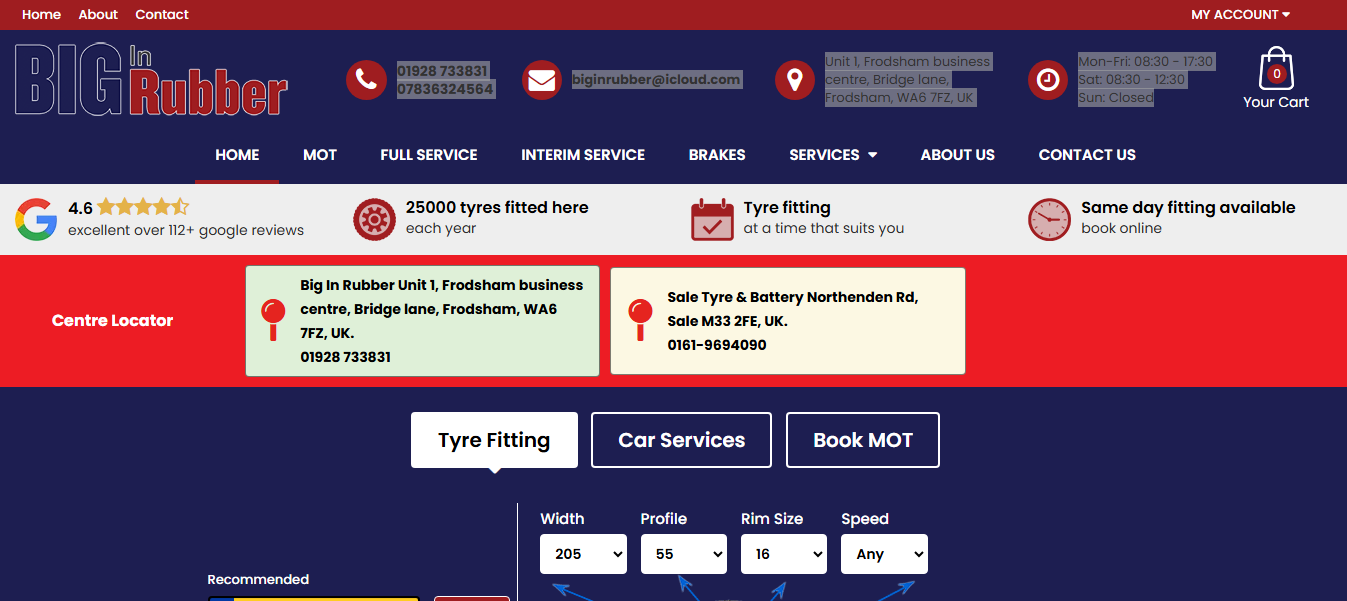Select Sale Tyre & Battery centre card

click(788, 321)
